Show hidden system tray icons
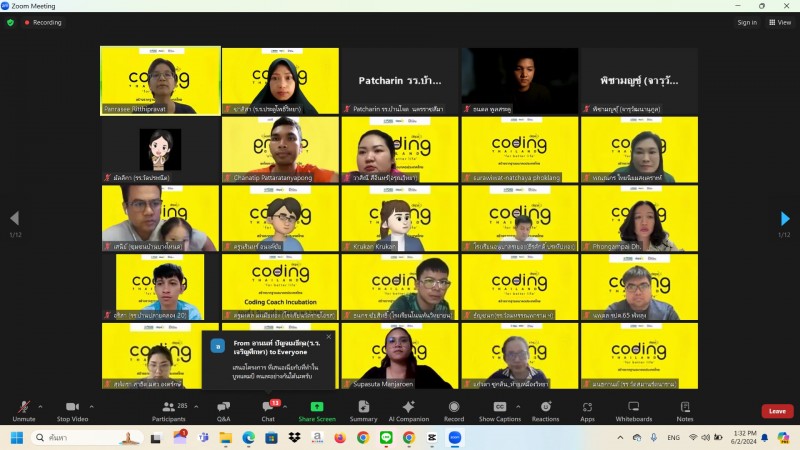The image size is (800, 450). pyautogui.click(x=620, y=438)
